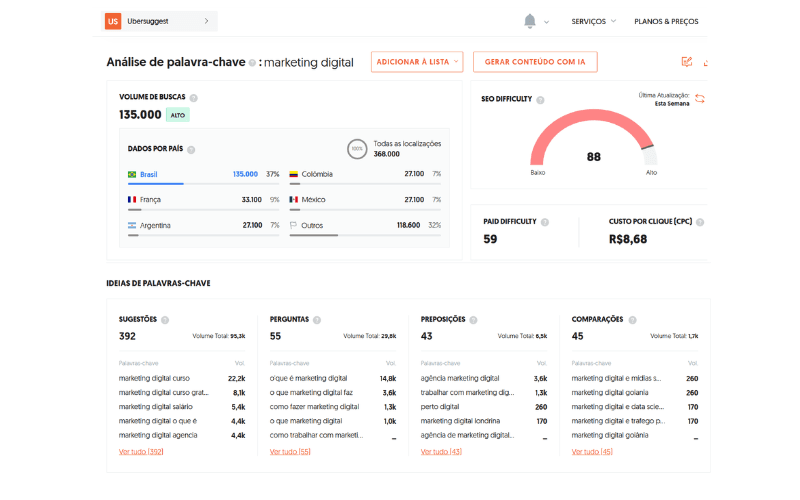Click help icon next to Volume de Buscas
This screenshot has width=800, height=500.
point(193,97)
